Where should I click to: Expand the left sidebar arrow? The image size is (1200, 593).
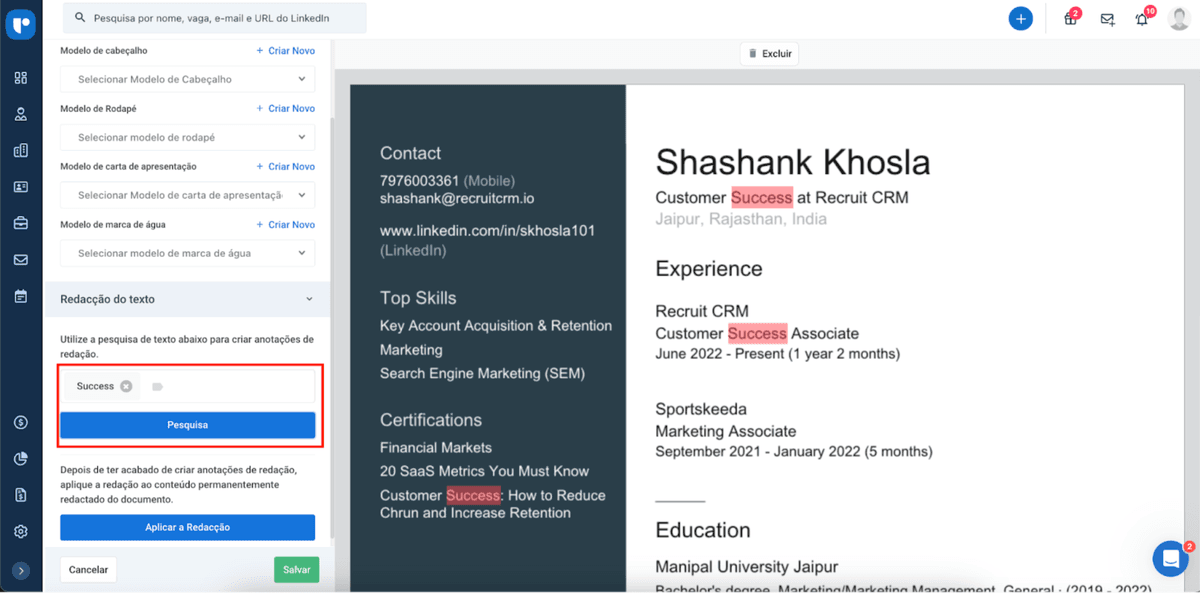point(21,570)
